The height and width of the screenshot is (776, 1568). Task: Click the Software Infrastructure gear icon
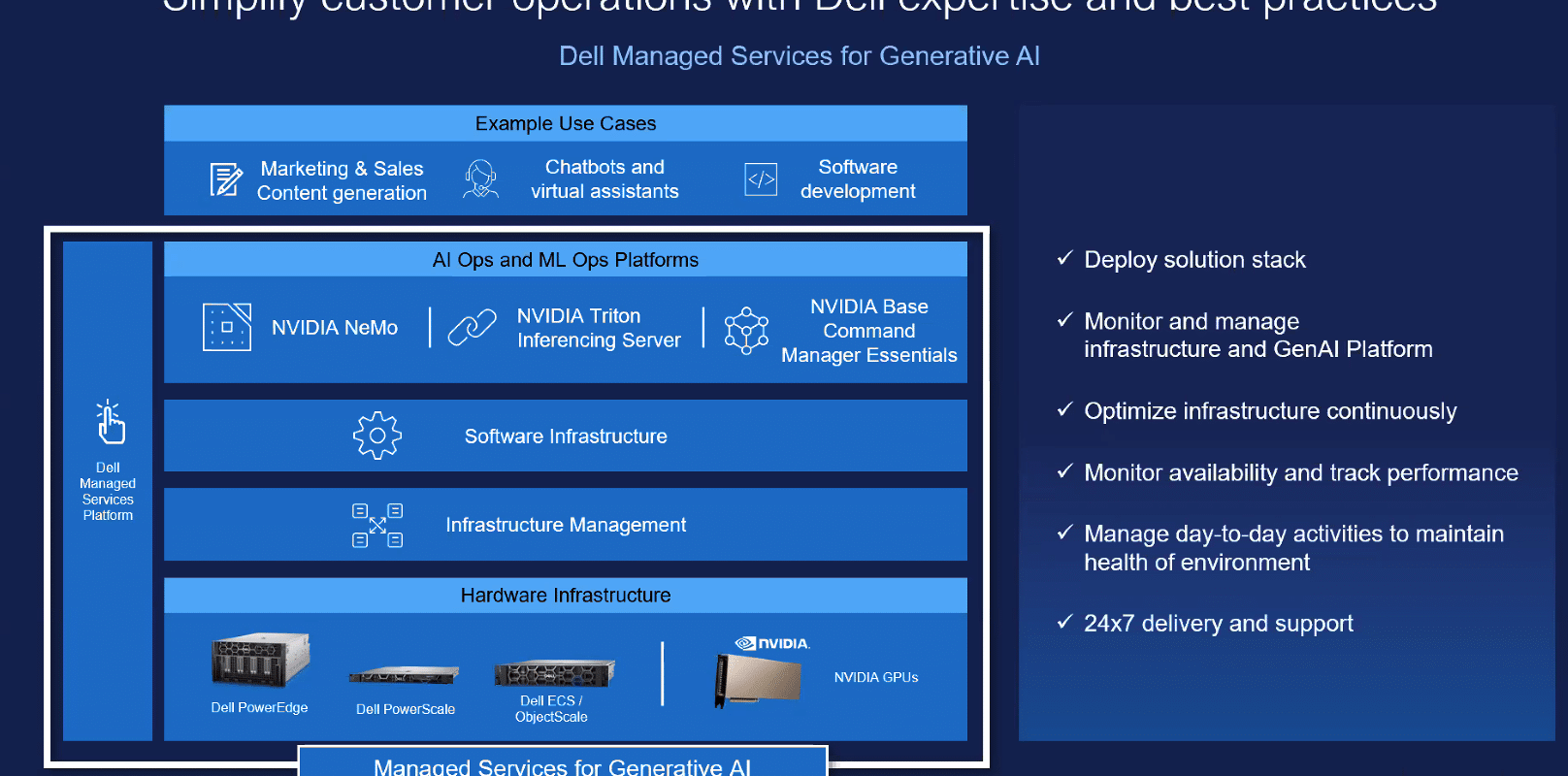tap(377, 436)
